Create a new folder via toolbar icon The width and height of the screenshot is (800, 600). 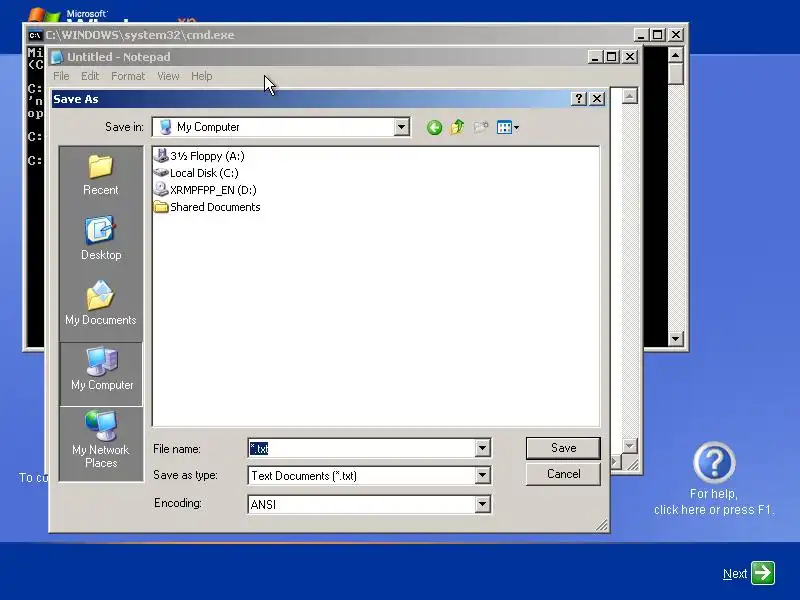click(481, 127)
